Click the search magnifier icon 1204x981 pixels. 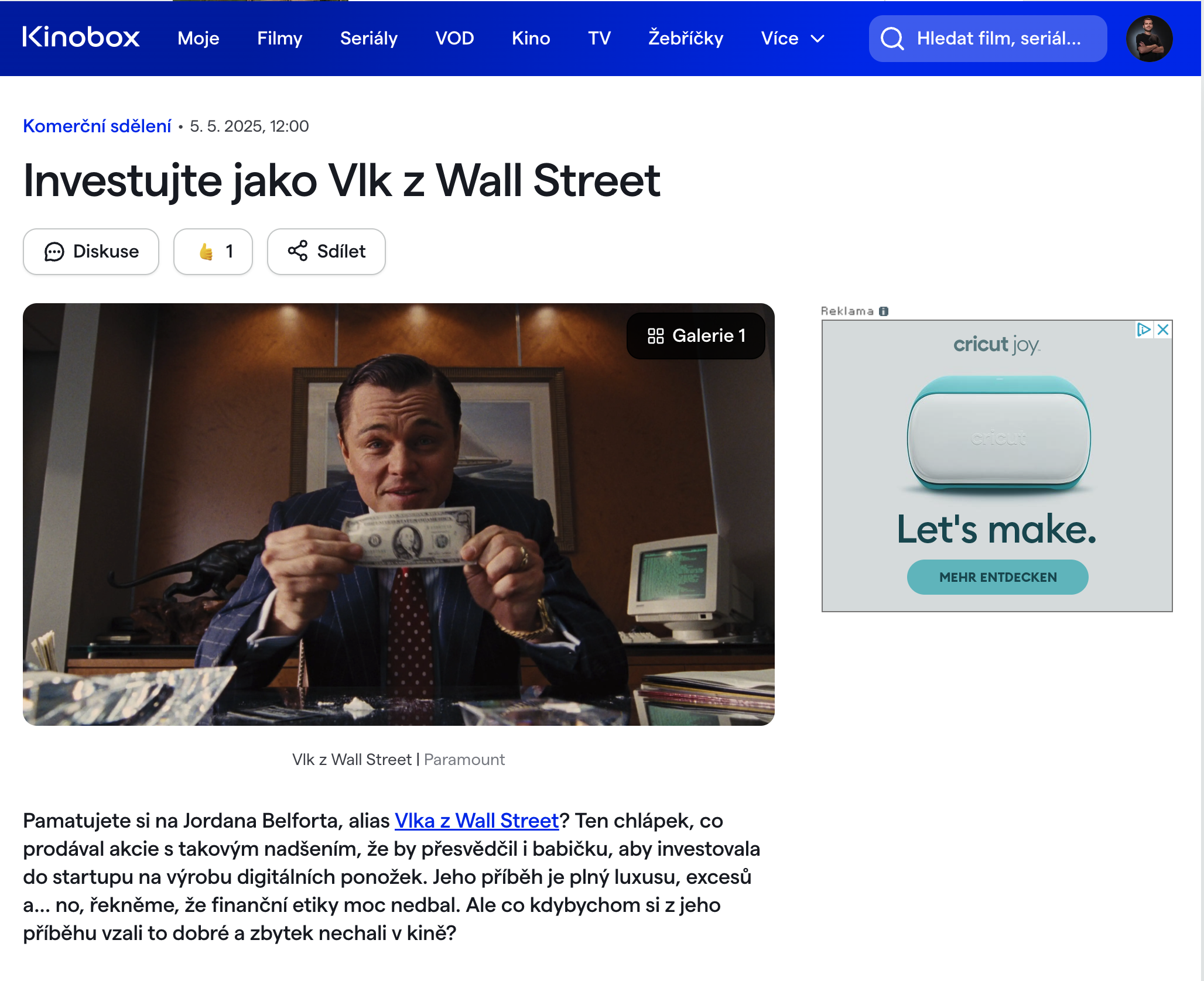892,39
